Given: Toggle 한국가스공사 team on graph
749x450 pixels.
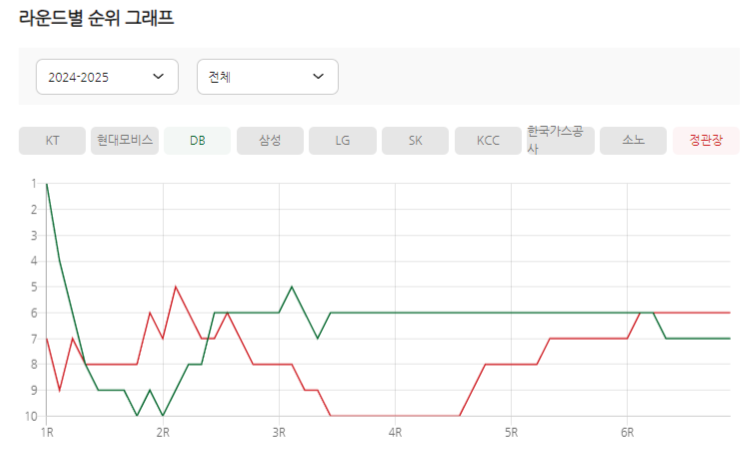Looking at the screenshot, I should pyautogui.click(x=560, y=141).
